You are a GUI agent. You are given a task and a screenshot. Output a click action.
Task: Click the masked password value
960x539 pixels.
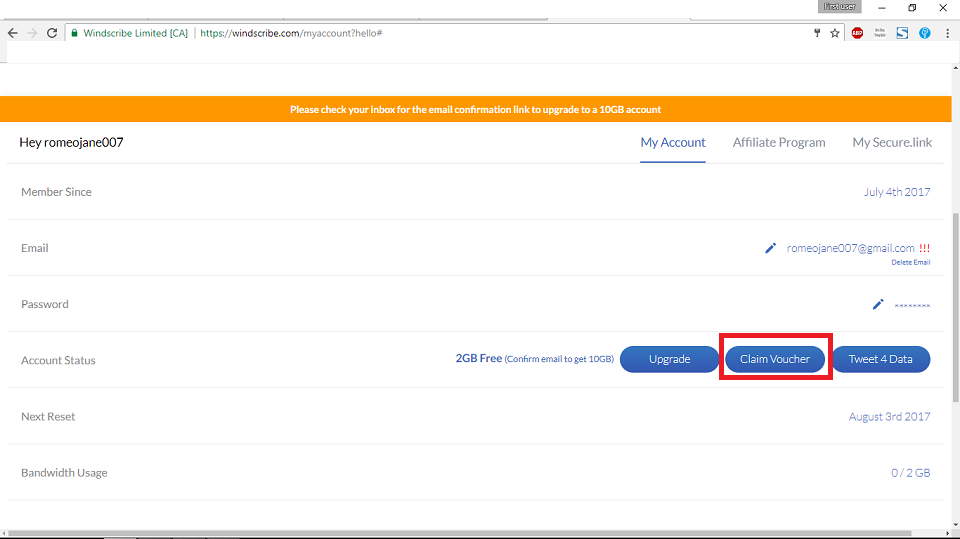click(x=912, y=305)
